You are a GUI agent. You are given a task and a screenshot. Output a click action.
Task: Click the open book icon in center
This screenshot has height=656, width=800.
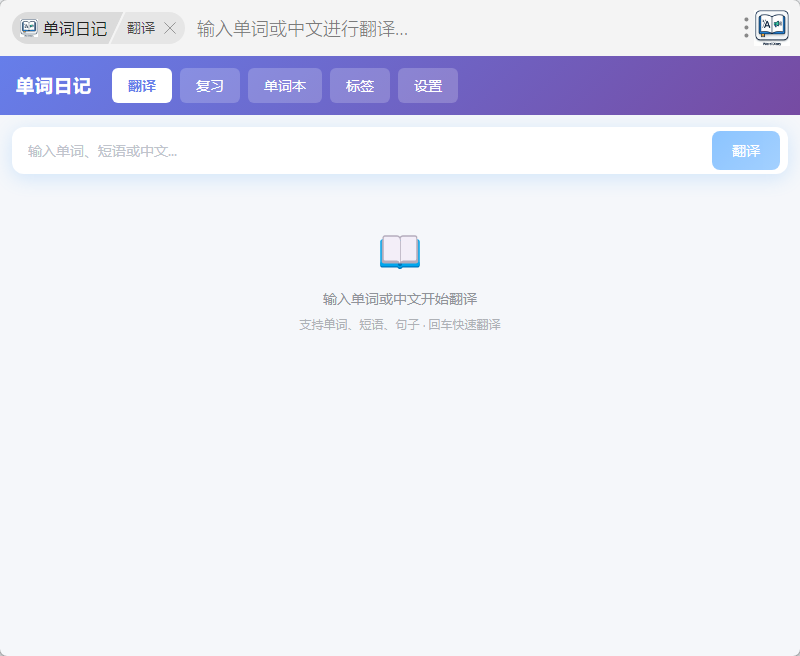[x=400, y=252]
